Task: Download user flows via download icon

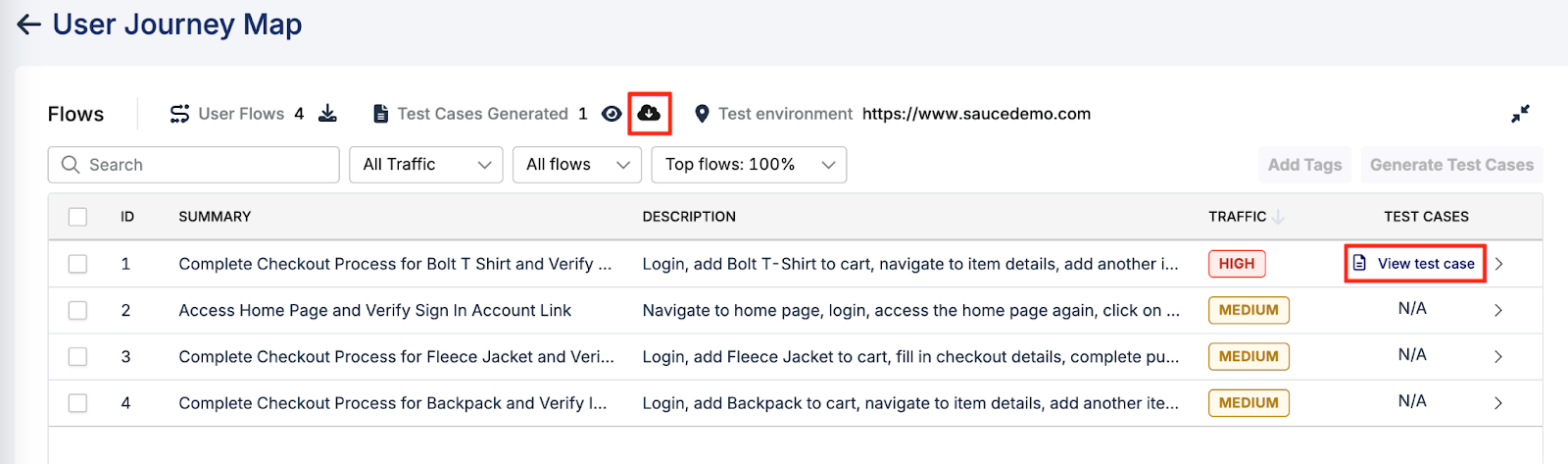Action: coord(327,114)
